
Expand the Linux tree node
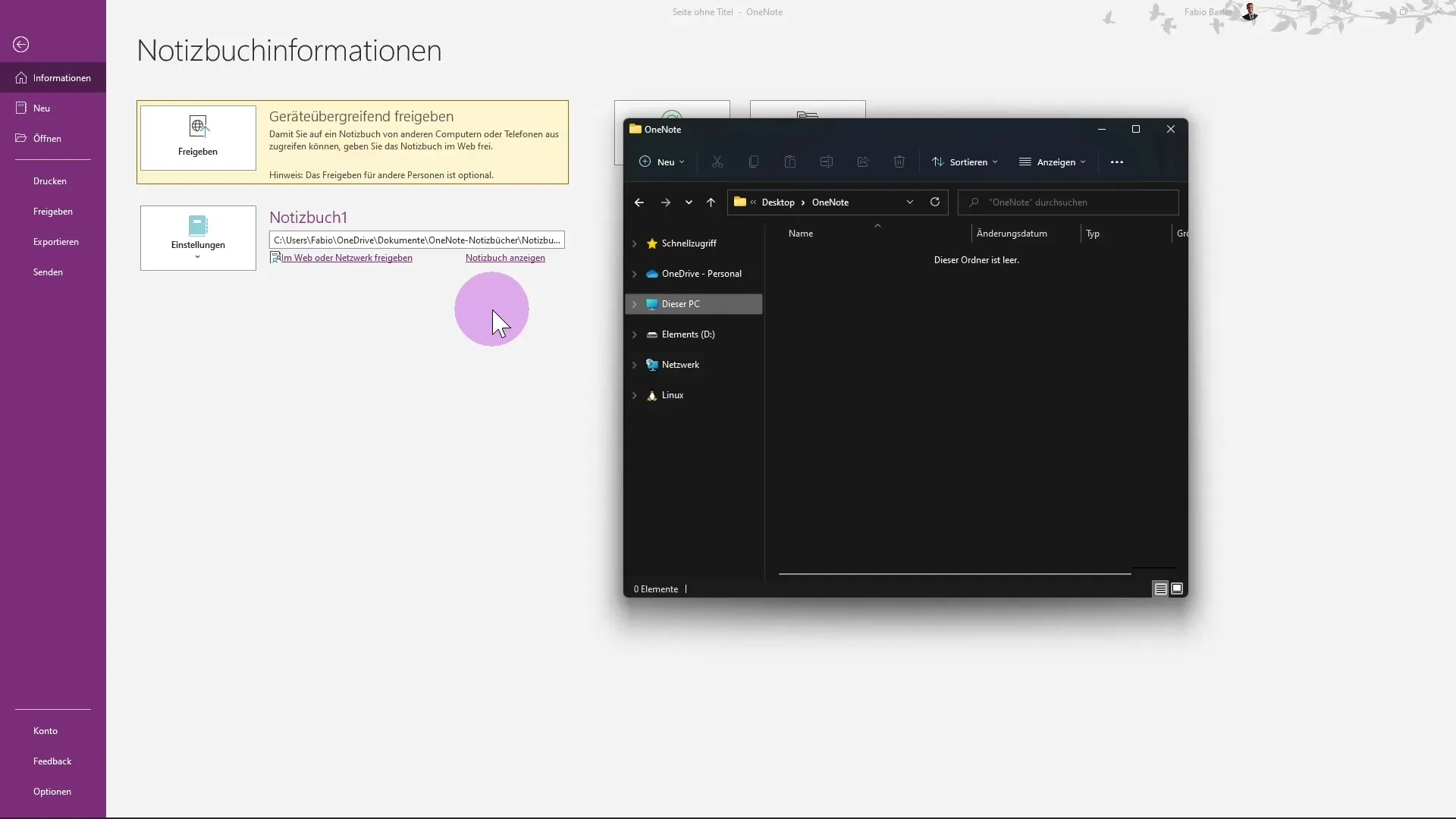point(635,395)
